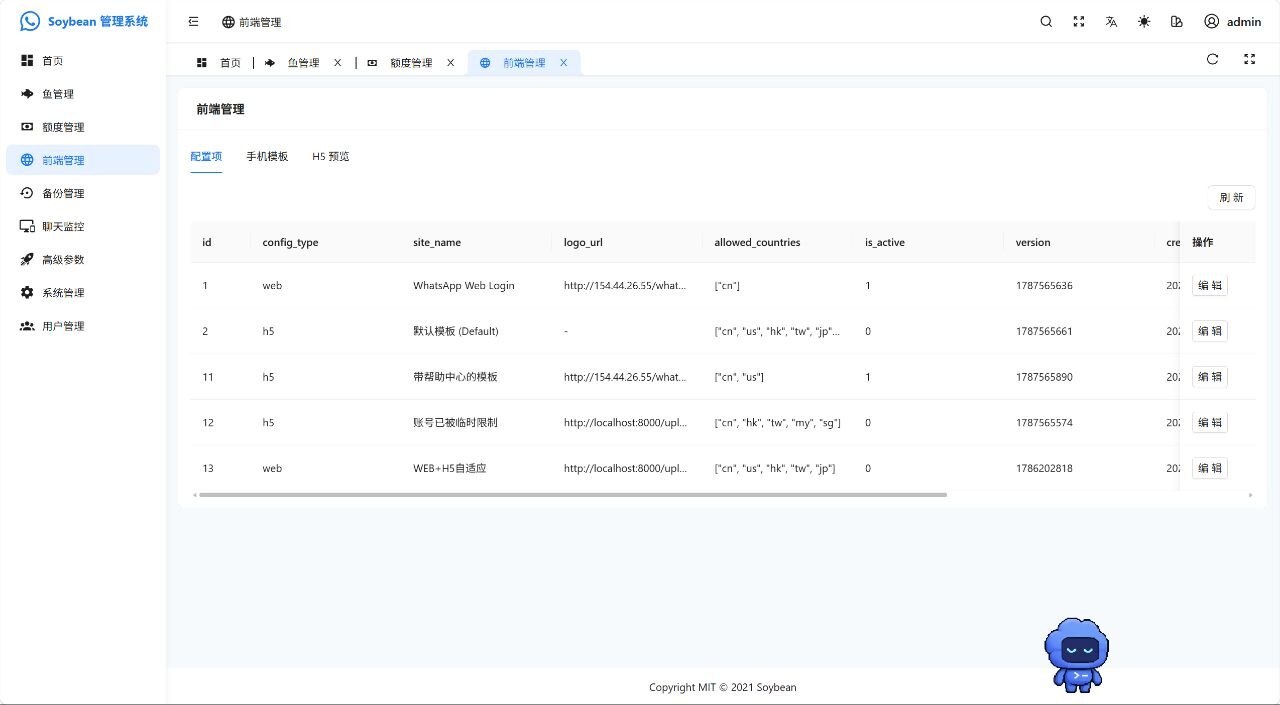Reload the page with the tab-bar refresh icon

click(1212, 59)
